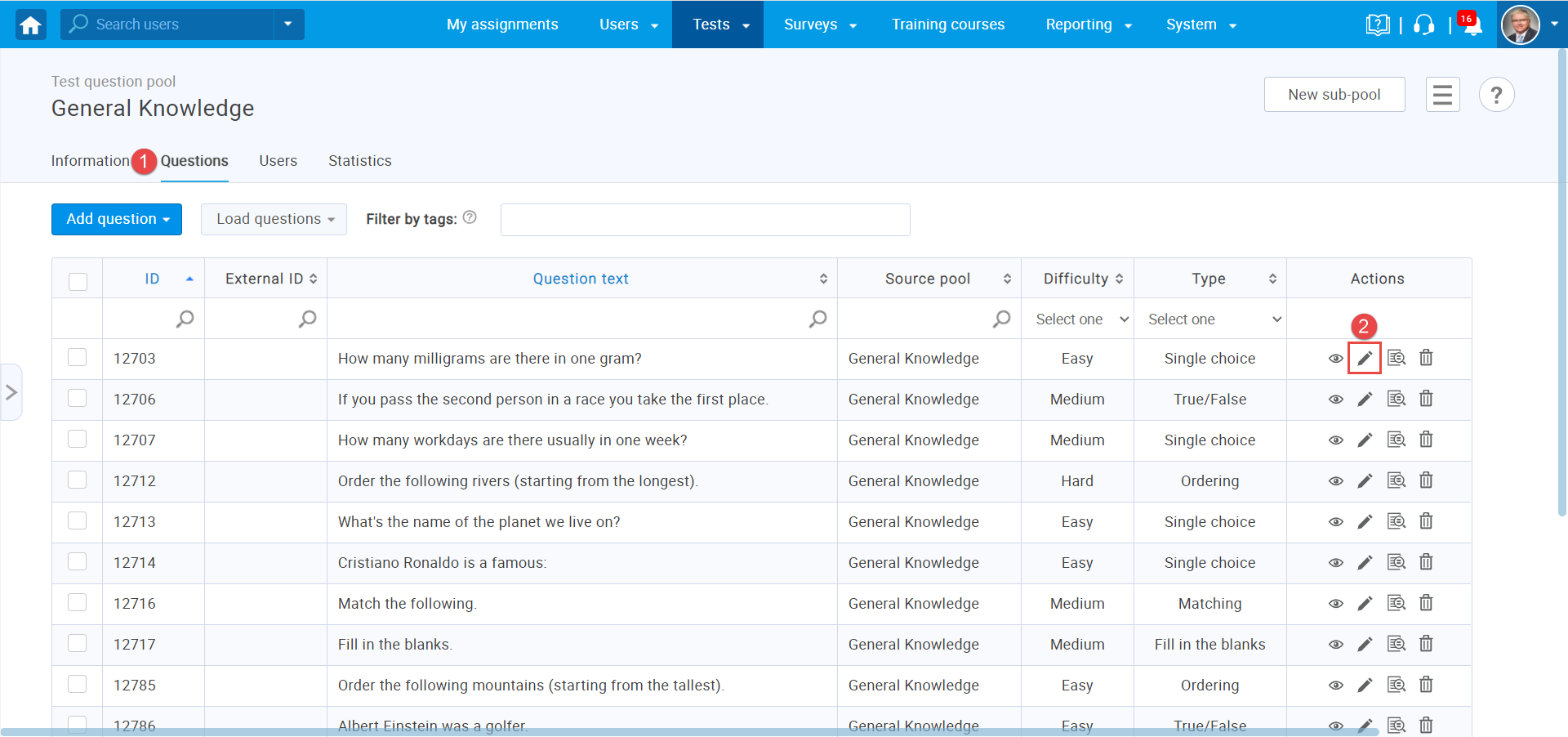Check the checkbox for question 12712

point(77,480)
